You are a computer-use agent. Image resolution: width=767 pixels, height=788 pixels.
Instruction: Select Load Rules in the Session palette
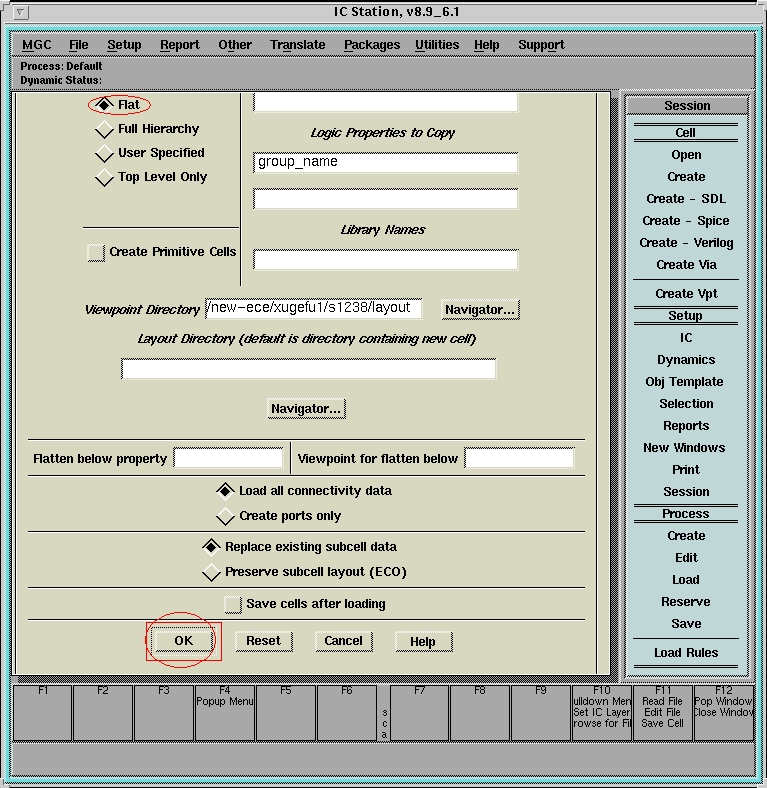tap(686, 653)
